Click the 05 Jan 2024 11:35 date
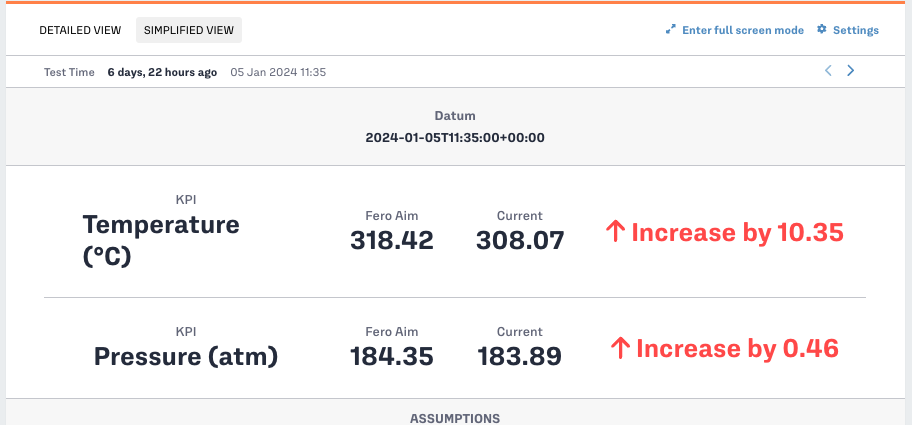Image resolution: width=912 pixels, height=425 pixels. 278,72
